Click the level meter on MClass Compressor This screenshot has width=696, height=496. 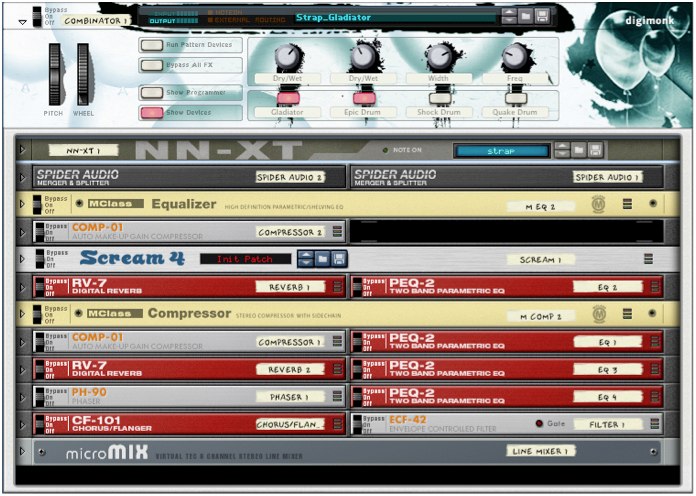627,313
